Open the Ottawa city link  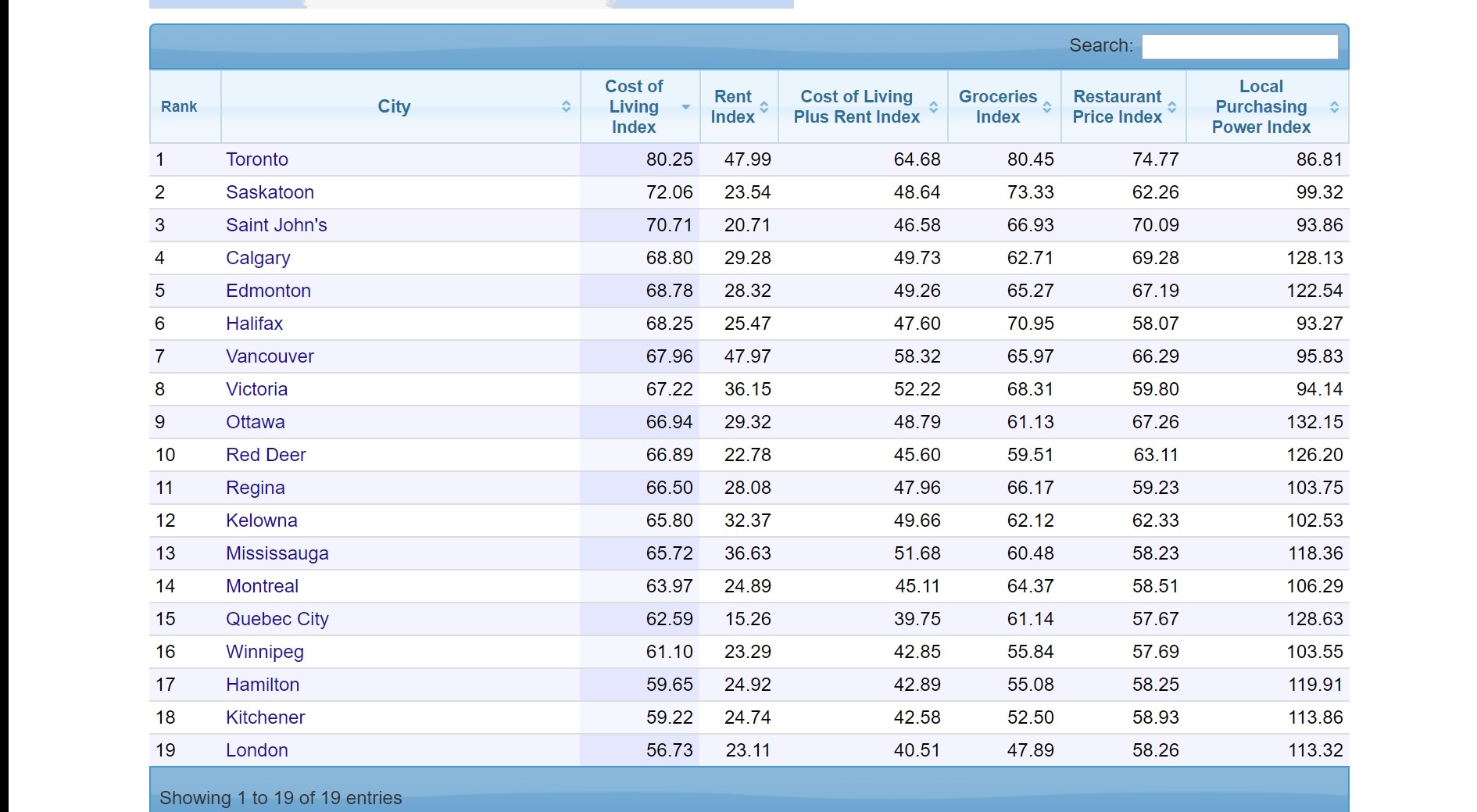[255, 422]
